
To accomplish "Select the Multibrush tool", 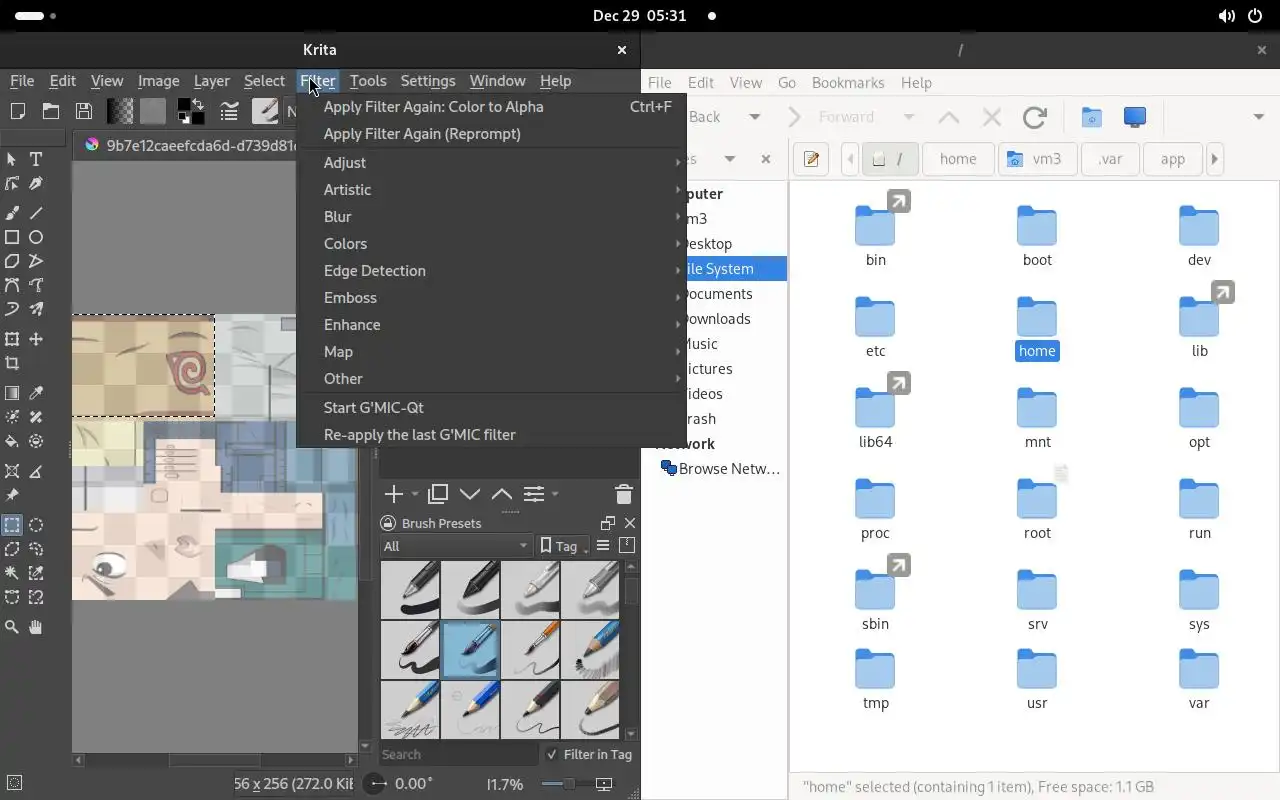I will (x=36, y=309).
